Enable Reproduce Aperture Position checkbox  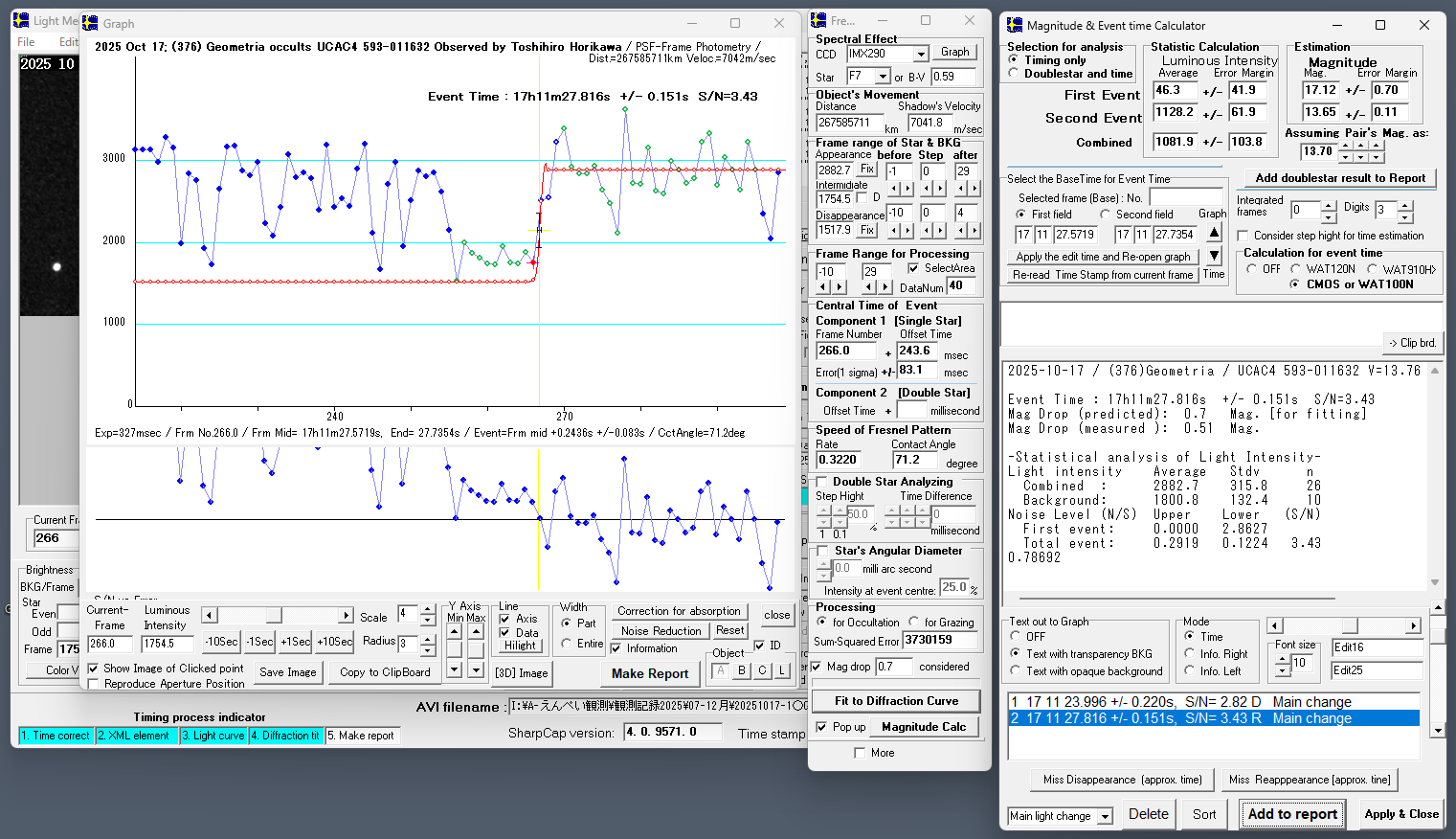coord(93,684)
